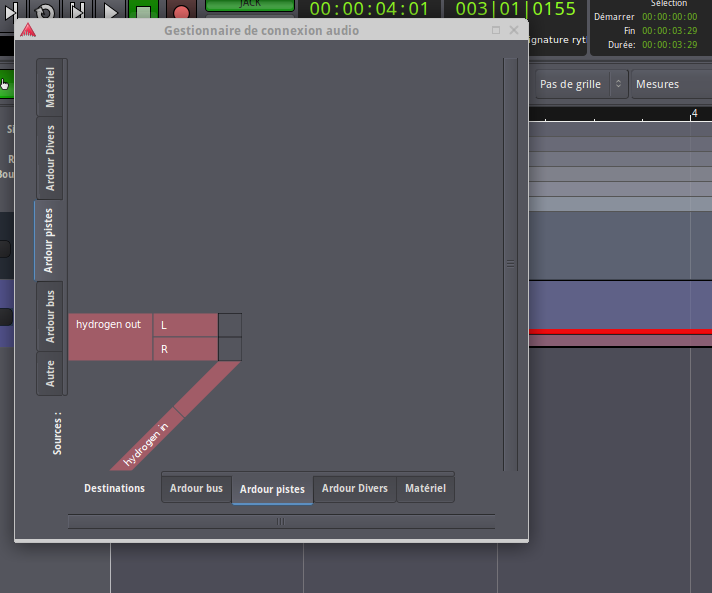712x593 pixels.
Task: Click the green JACK status button
Action: tap(250, 5)
